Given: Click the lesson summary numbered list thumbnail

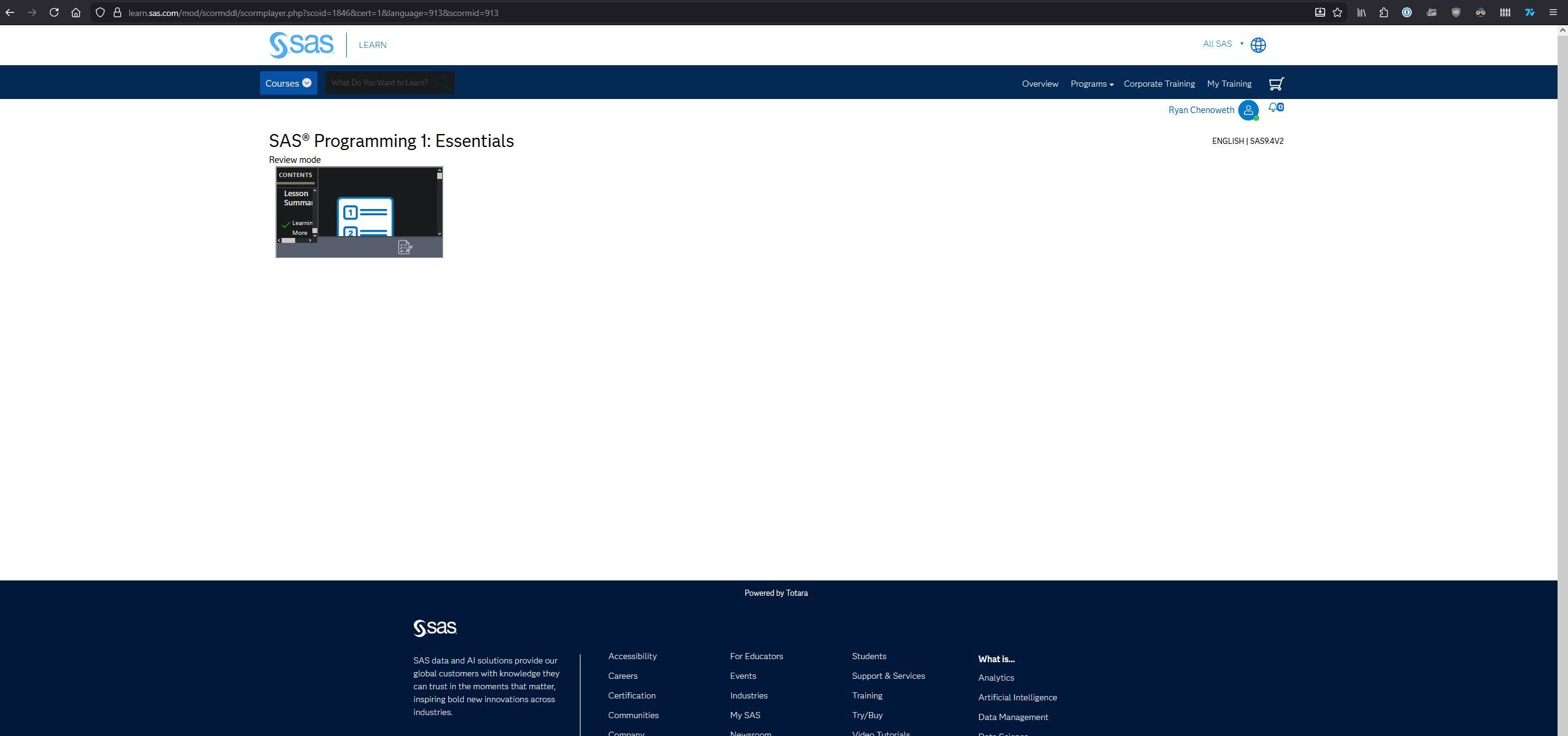Looking at the screenshot, I should 365,216.
